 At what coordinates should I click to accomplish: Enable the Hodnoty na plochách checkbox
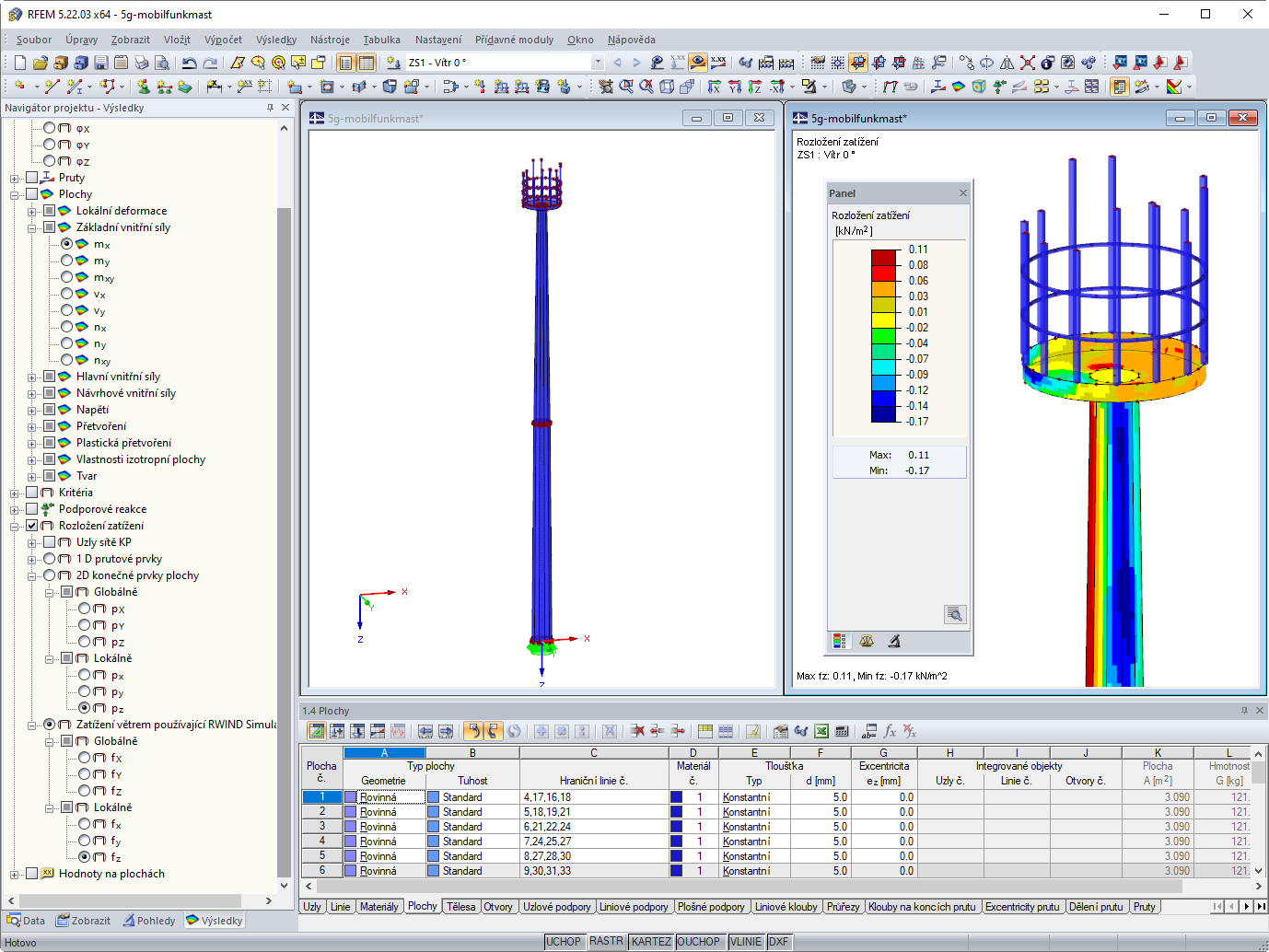(x=32, y=874)
